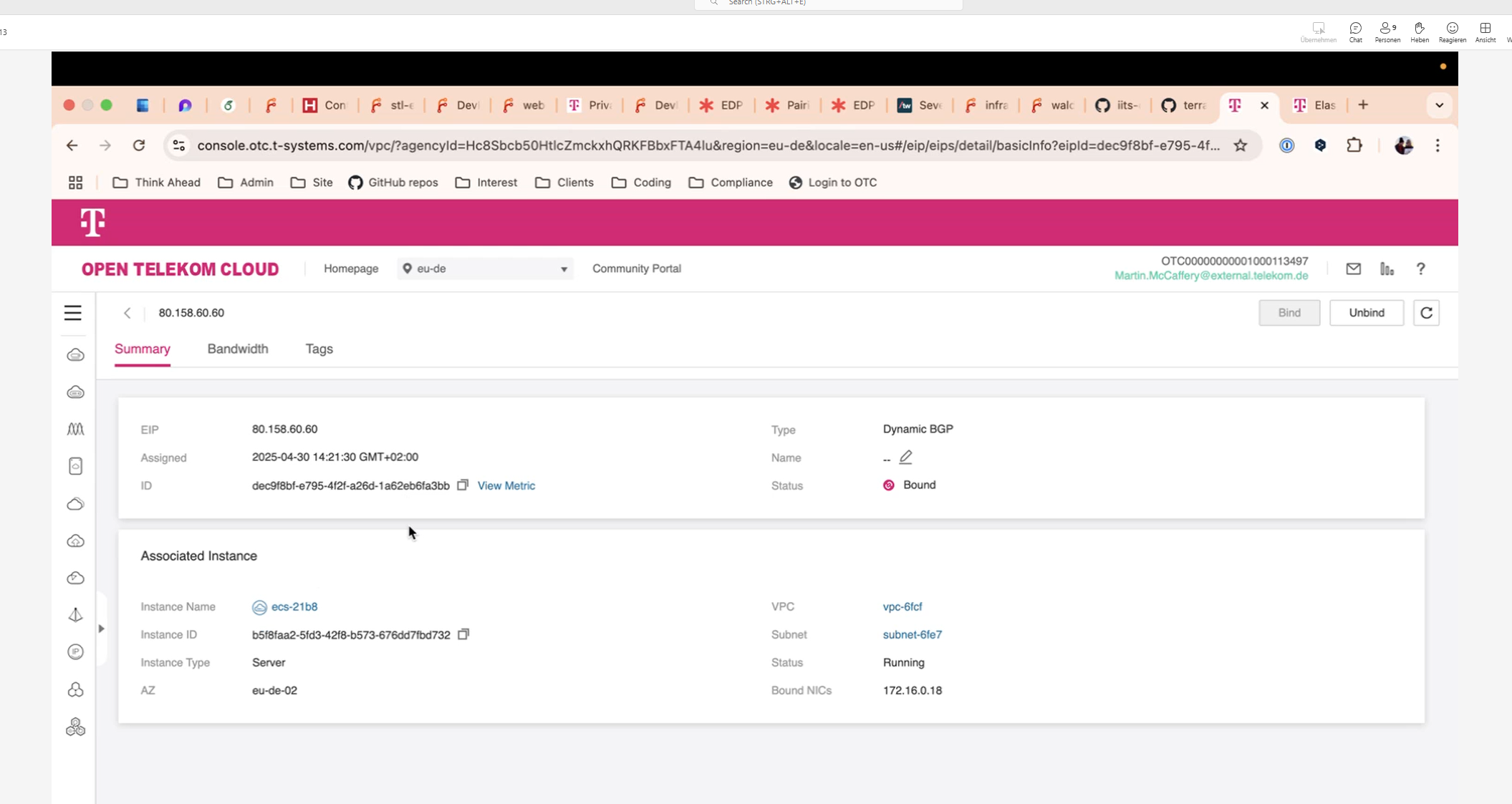Go back using the arrow beside 80.158.60.60
Viewport: 1512px width, 804px height.
(x=127, y=313)
